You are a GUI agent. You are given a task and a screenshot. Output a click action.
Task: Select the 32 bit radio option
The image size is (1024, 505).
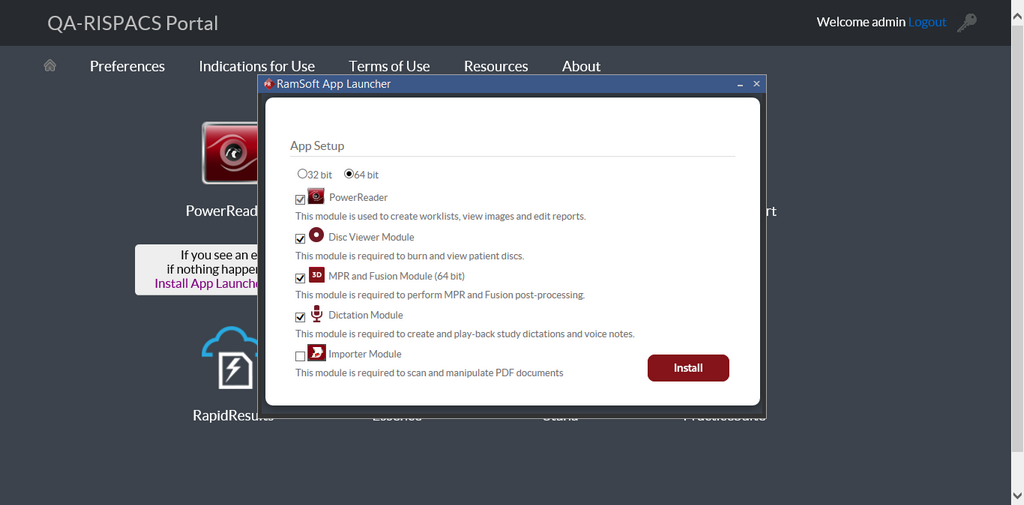pyautogui.click(x=302, y=174)
